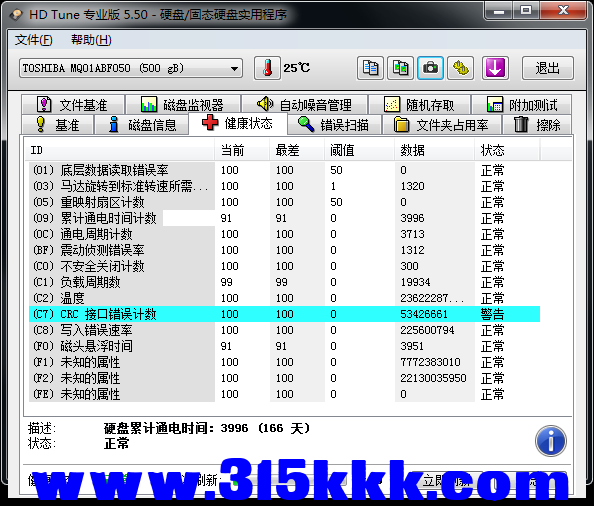The image size is (594, 506).
Task: Sort by the 最差 column header
Action: pos(297,150)
